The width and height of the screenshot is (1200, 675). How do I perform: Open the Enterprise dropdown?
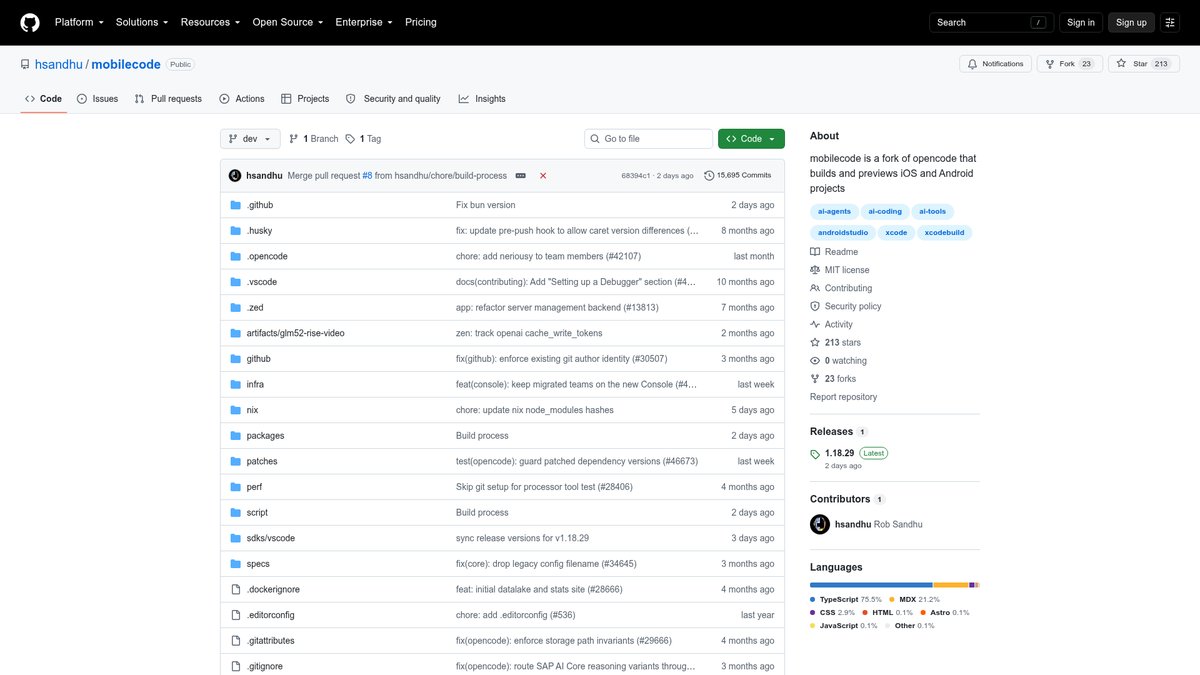pos(364,22)
